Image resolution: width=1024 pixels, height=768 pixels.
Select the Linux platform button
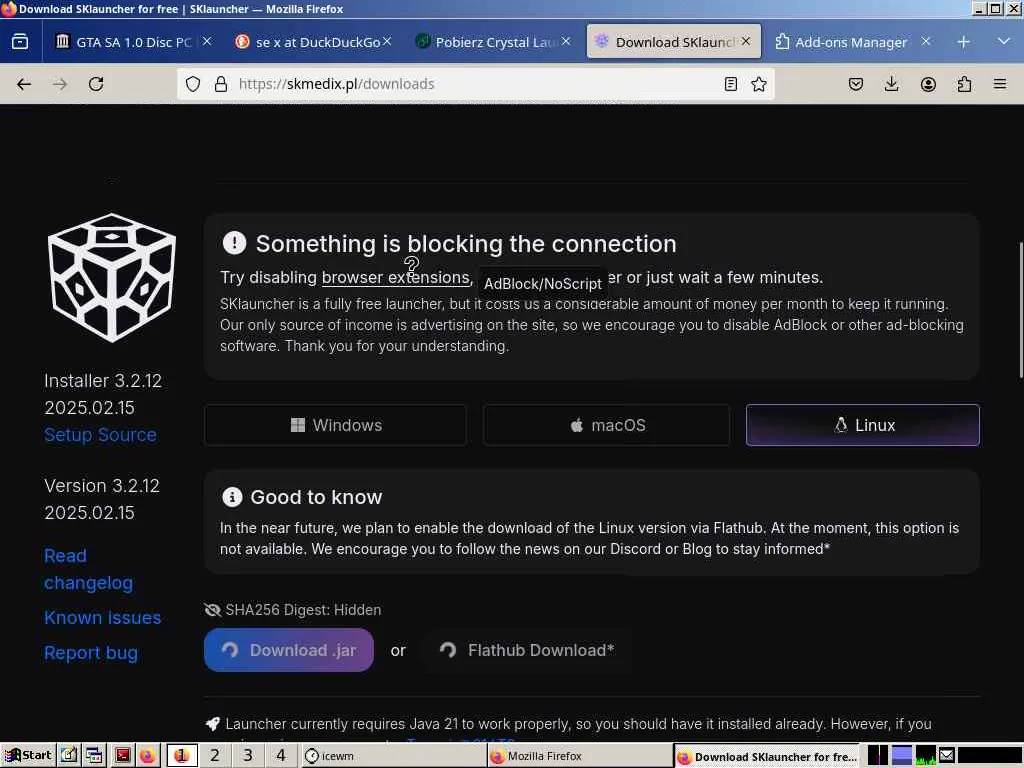(x=863, y=425)
